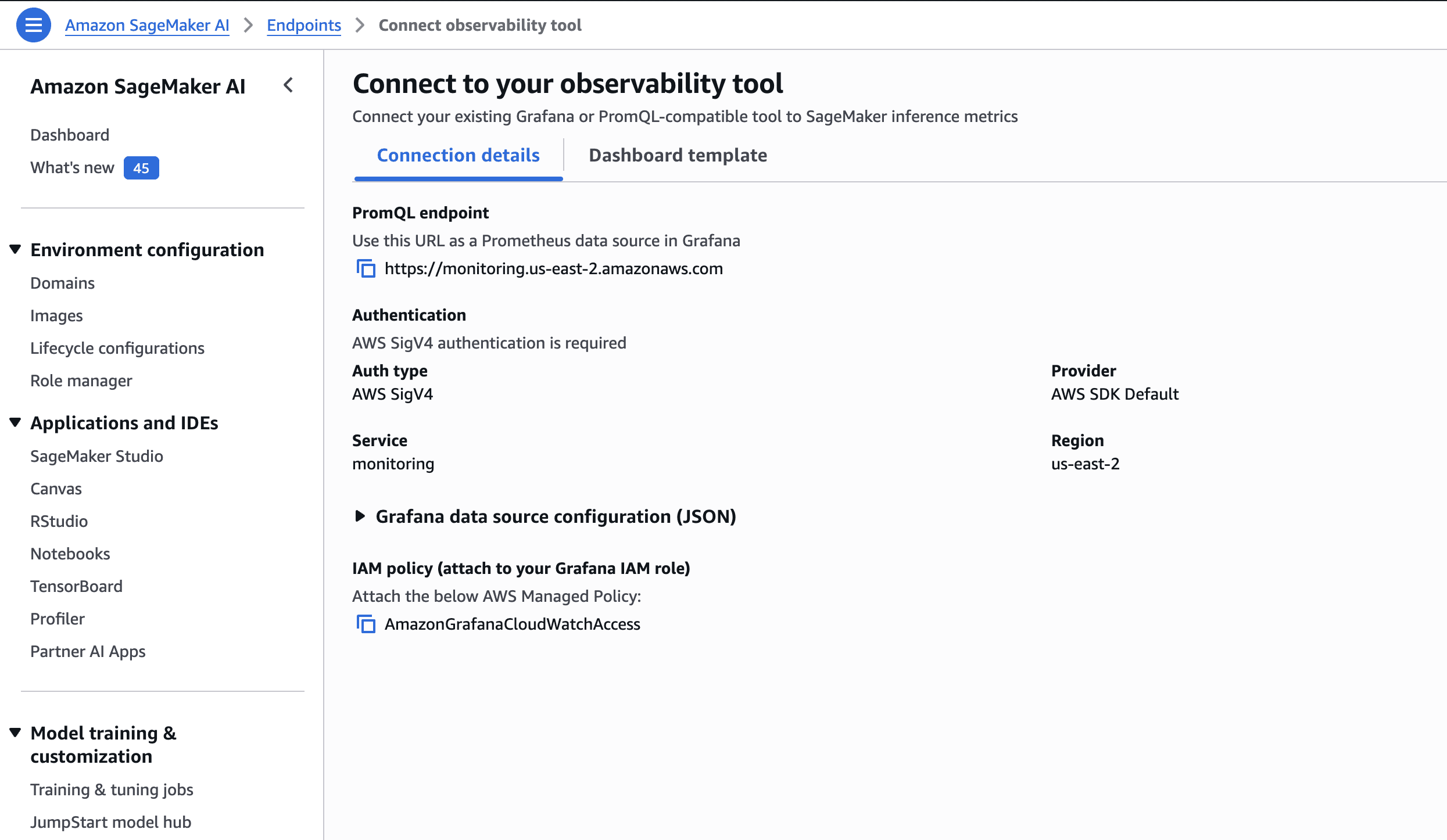Copy the AmazonGrafanaCloudWatchAccess policy name
1447x840 pixels.
pos(366,624)
